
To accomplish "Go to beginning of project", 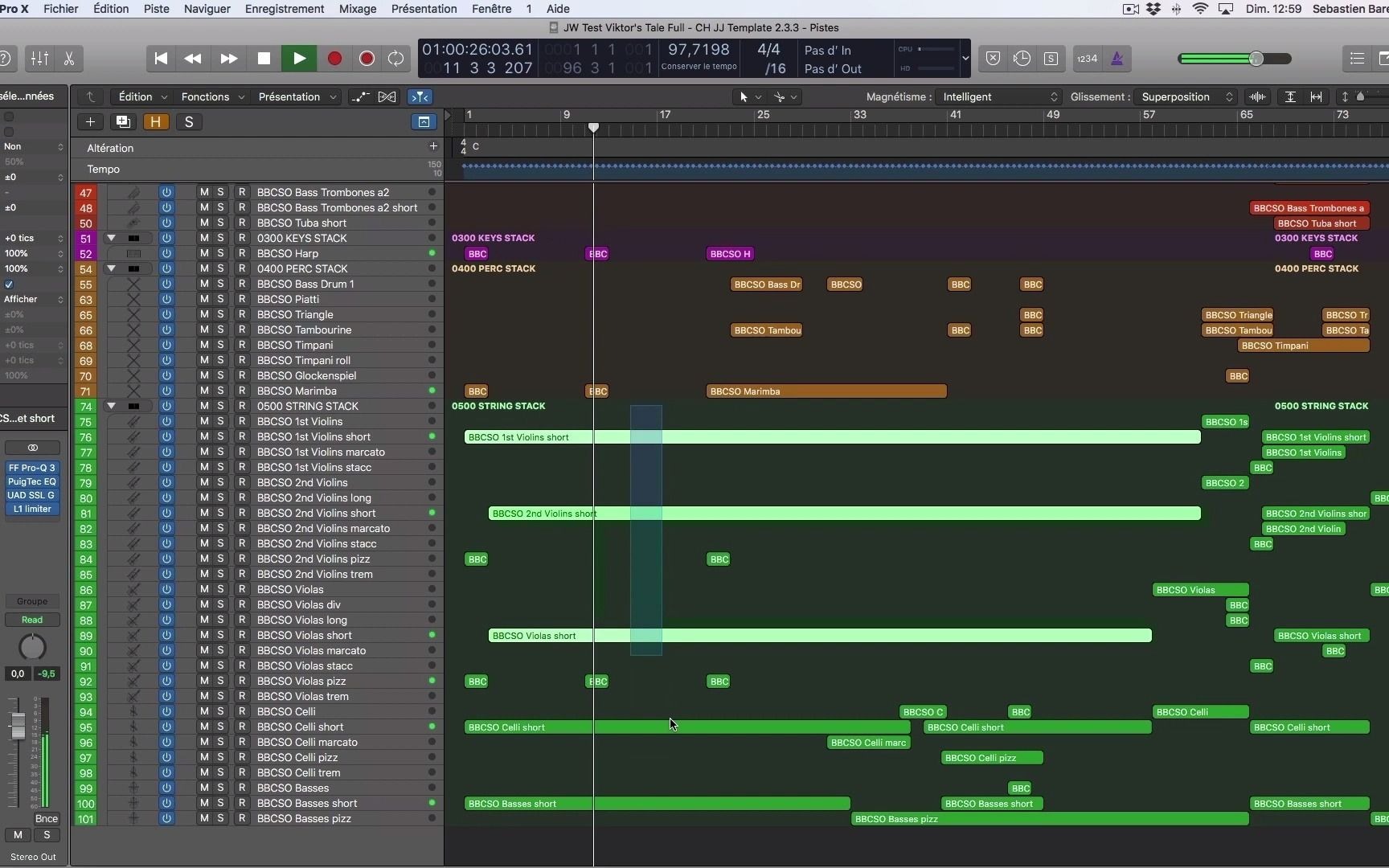I will click(x=161, y=59).
